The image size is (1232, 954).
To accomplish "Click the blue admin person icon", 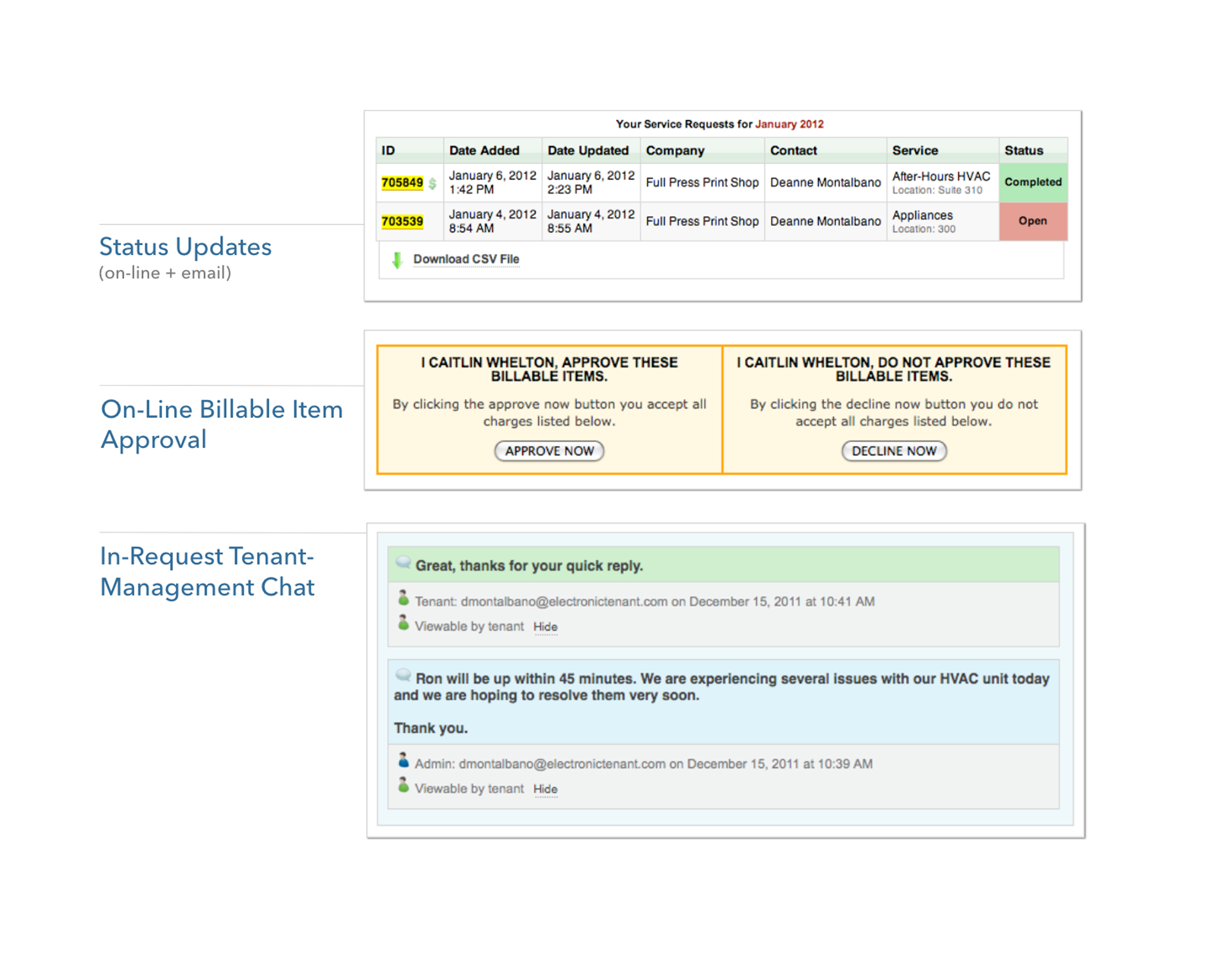I will point(404,761).
